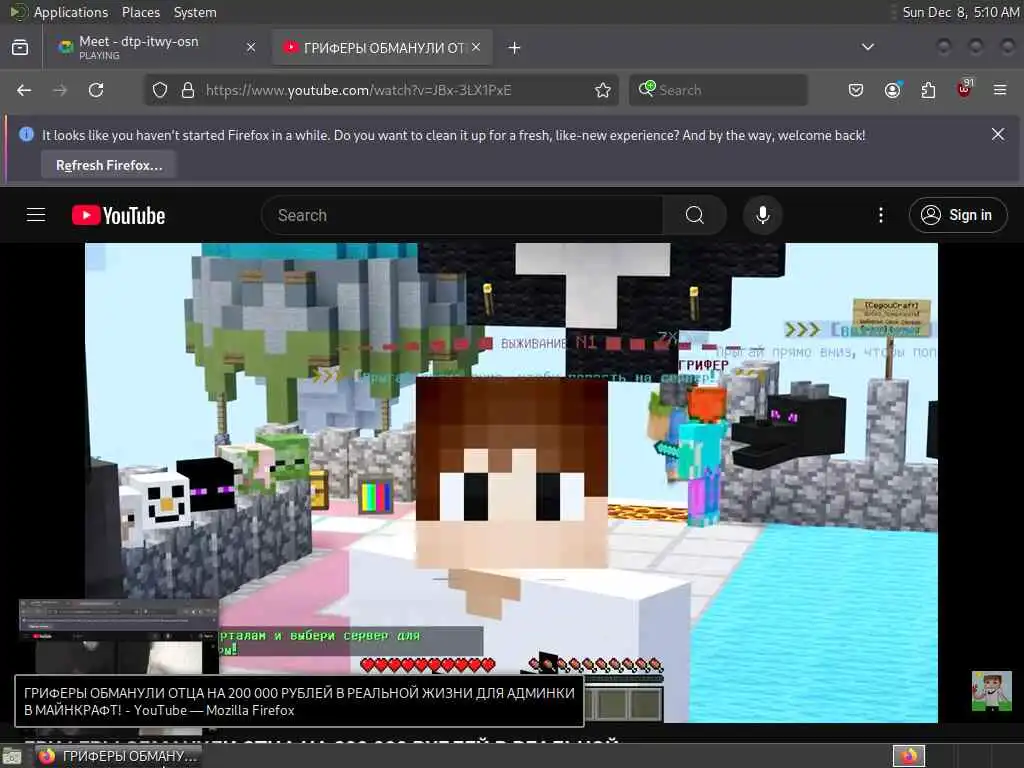Click the Refresh Firefox button
The image size is (1024, 768).
coord(109,165)
